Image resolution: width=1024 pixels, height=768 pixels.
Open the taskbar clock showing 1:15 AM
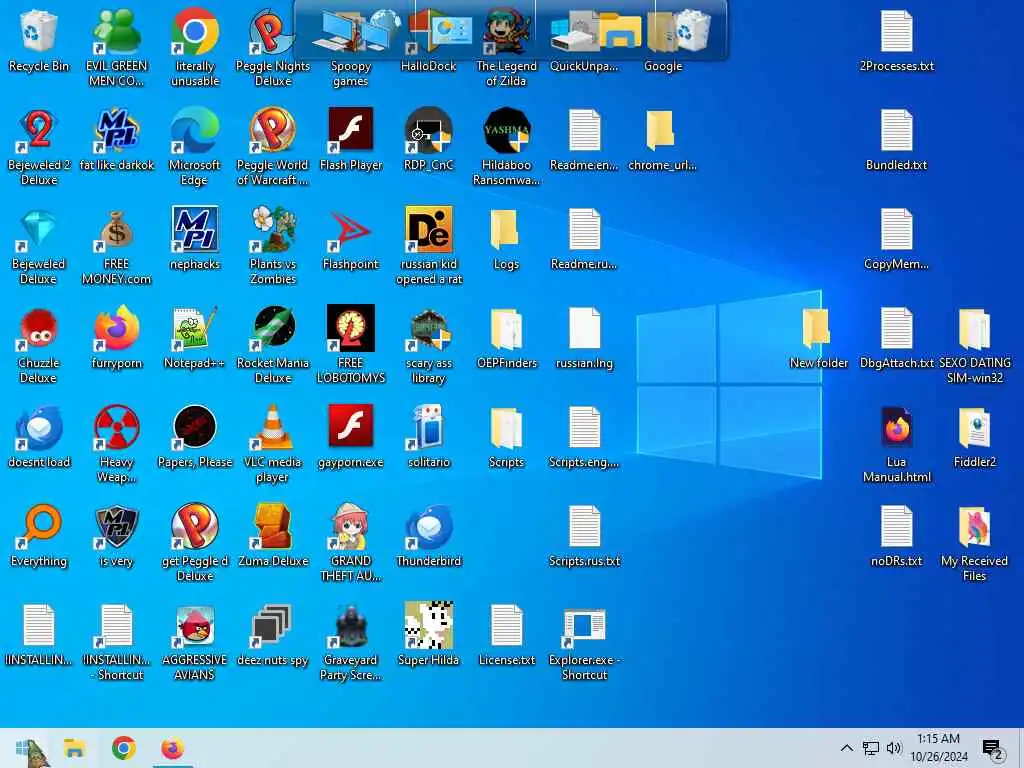pyautogui.click(x=938, y=748)
